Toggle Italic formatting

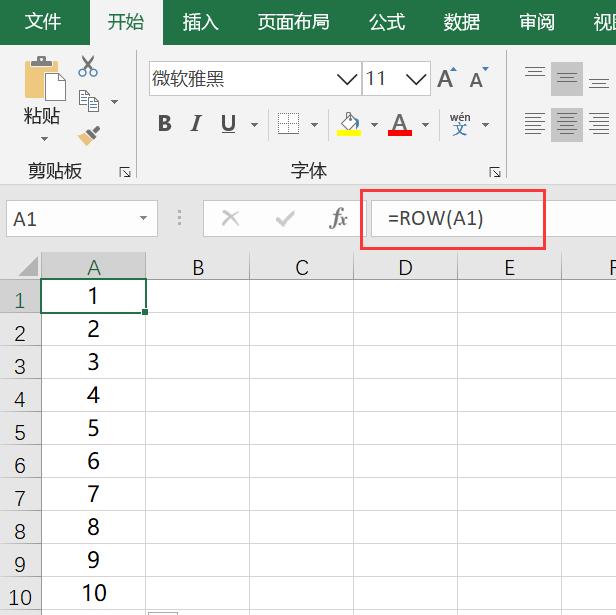pos(196,124)
